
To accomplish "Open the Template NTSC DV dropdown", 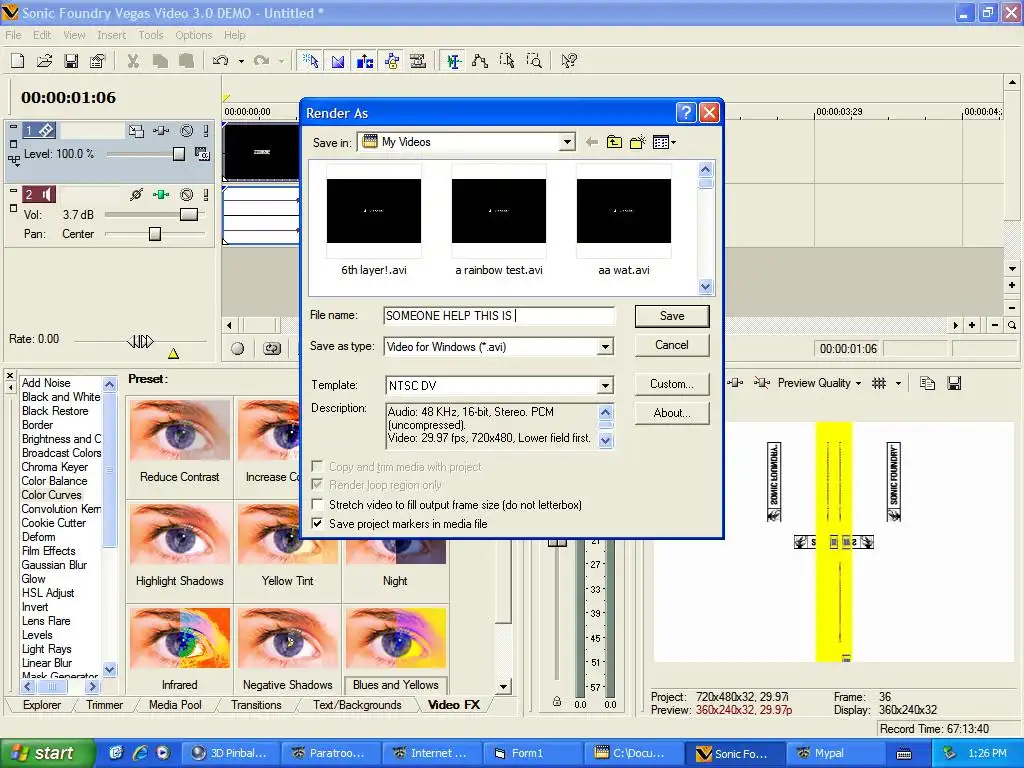I will point(605,385).
